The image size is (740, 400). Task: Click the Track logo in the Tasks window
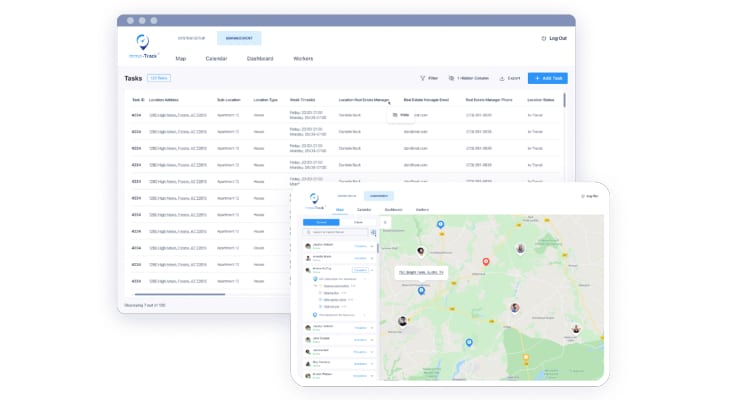click(143, 47)
